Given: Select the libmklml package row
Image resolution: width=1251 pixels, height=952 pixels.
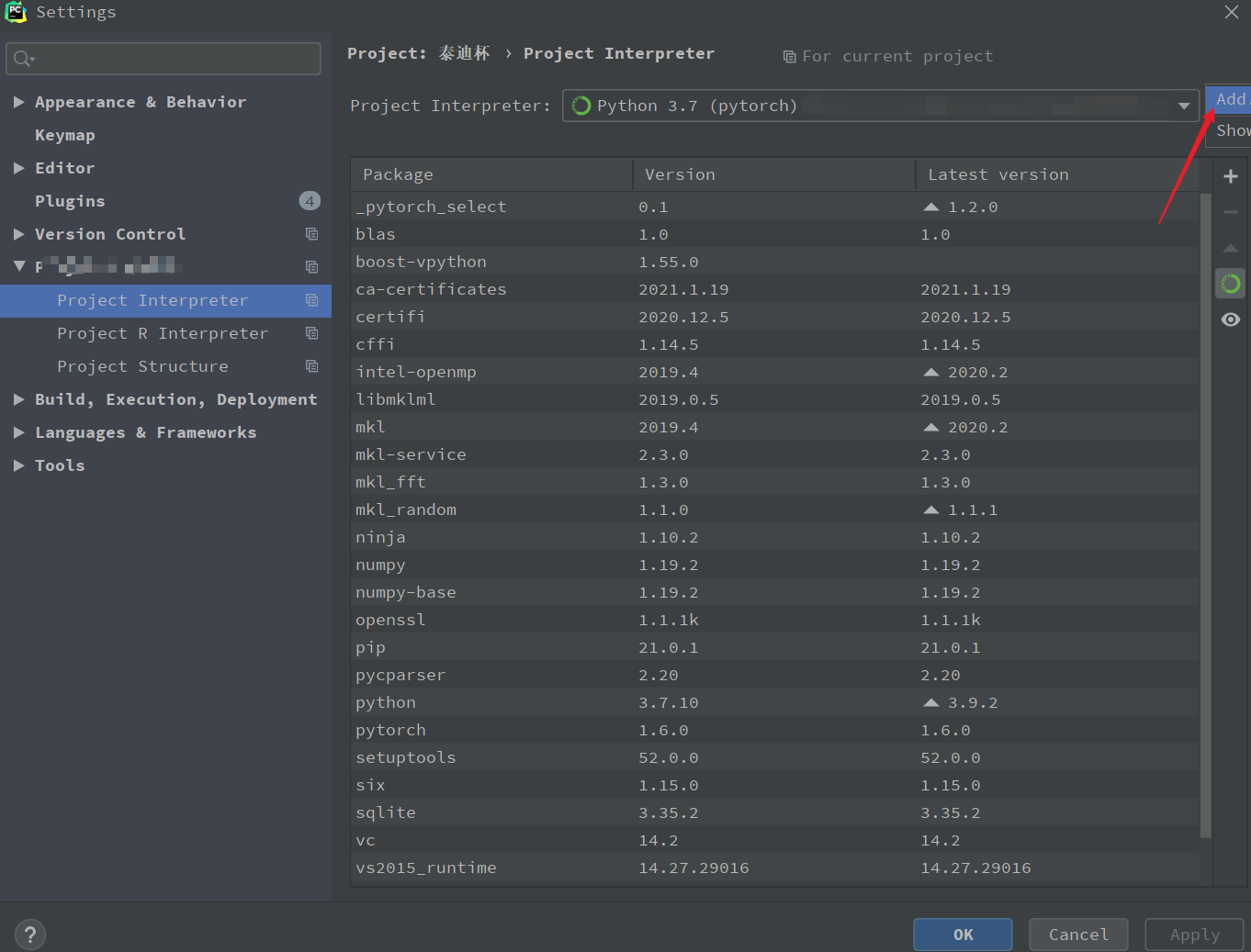Looking at the screenshot, I should point(775,399).
